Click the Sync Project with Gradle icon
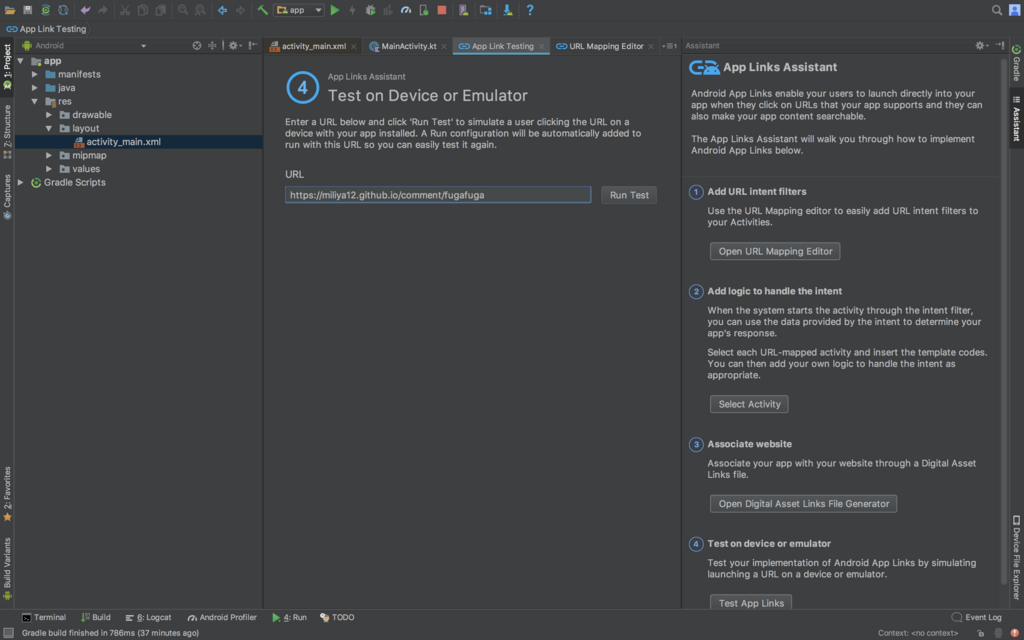 tap(46, 10)
